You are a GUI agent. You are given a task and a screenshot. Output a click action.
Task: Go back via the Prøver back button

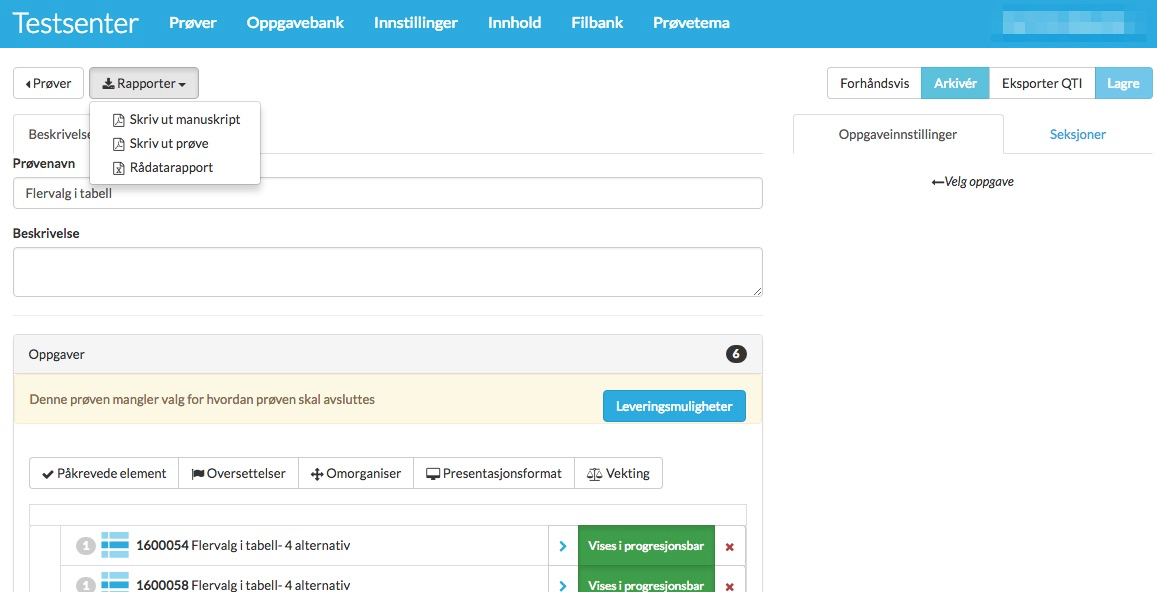tap(49, 83)
